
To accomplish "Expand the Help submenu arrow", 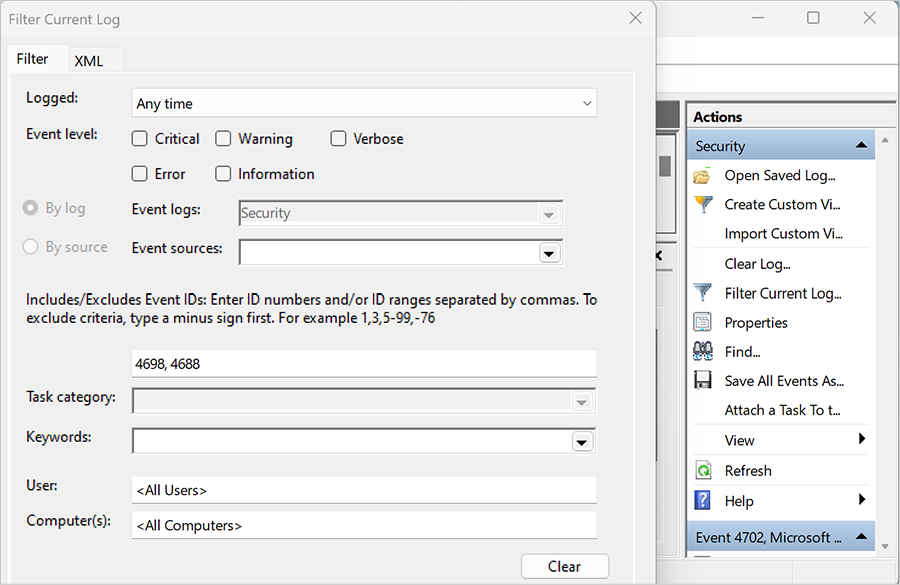I will [862, 499].
